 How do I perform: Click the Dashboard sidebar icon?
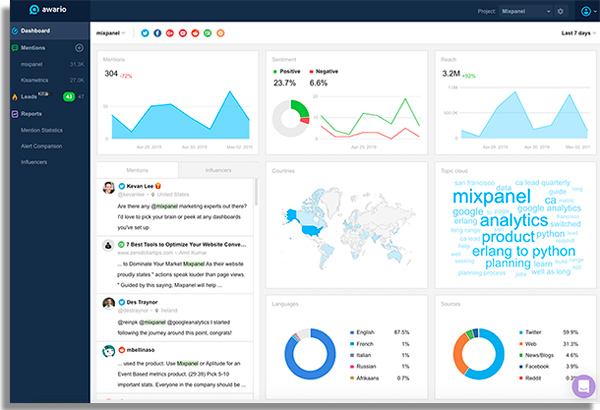[15, 31]
